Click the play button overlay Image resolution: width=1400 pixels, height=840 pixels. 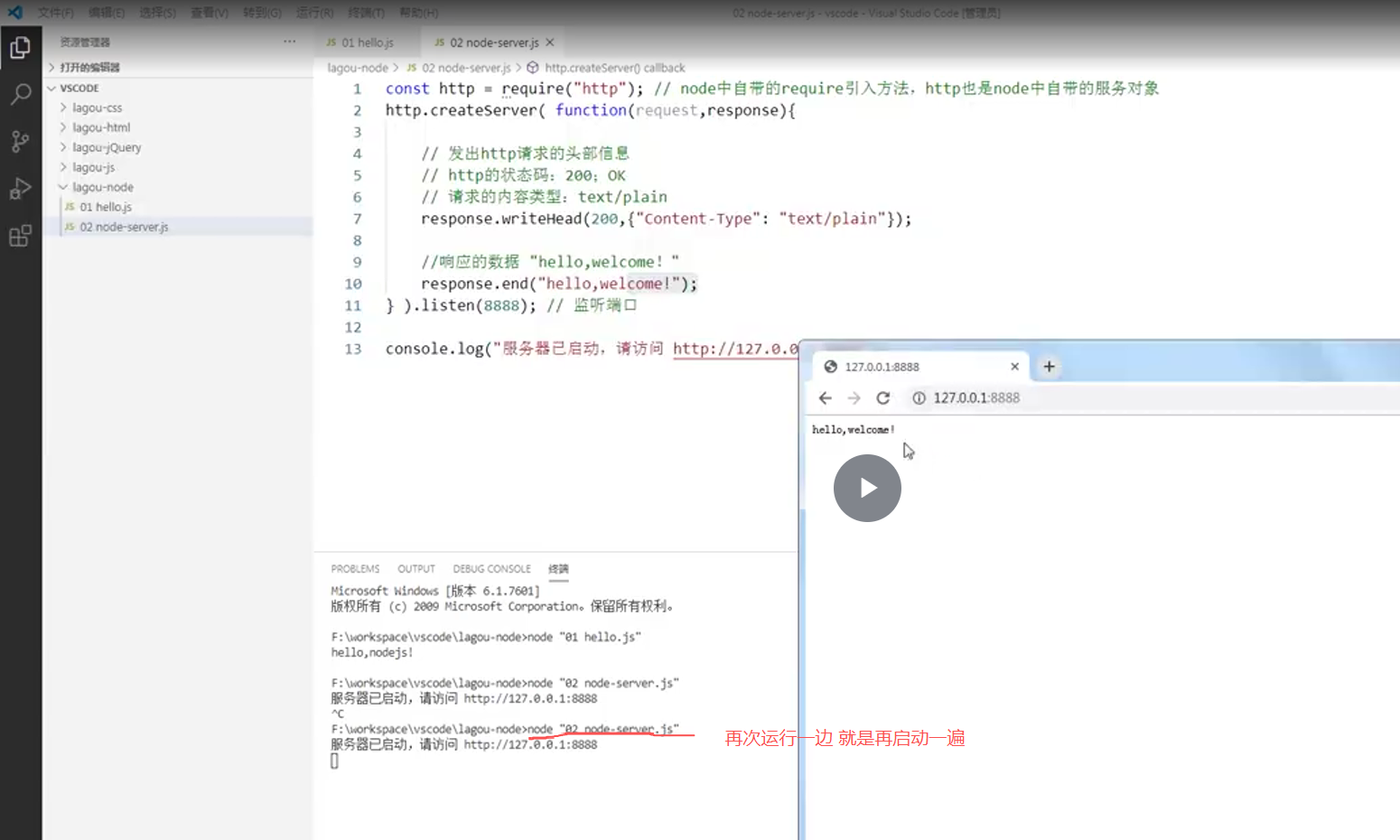(x=867, y=488)
